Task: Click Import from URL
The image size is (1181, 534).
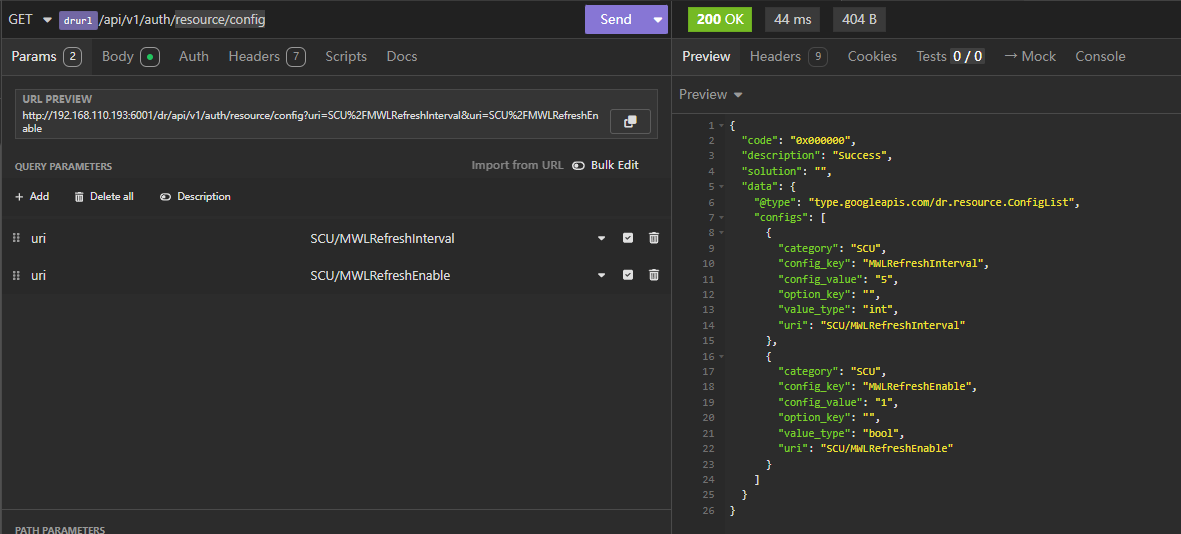Action: 517,165
